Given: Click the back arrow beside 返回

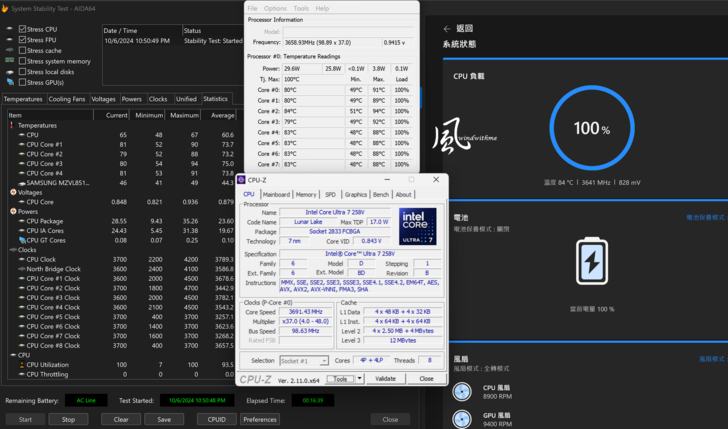Looking at the screenshot, I should 446,29.
